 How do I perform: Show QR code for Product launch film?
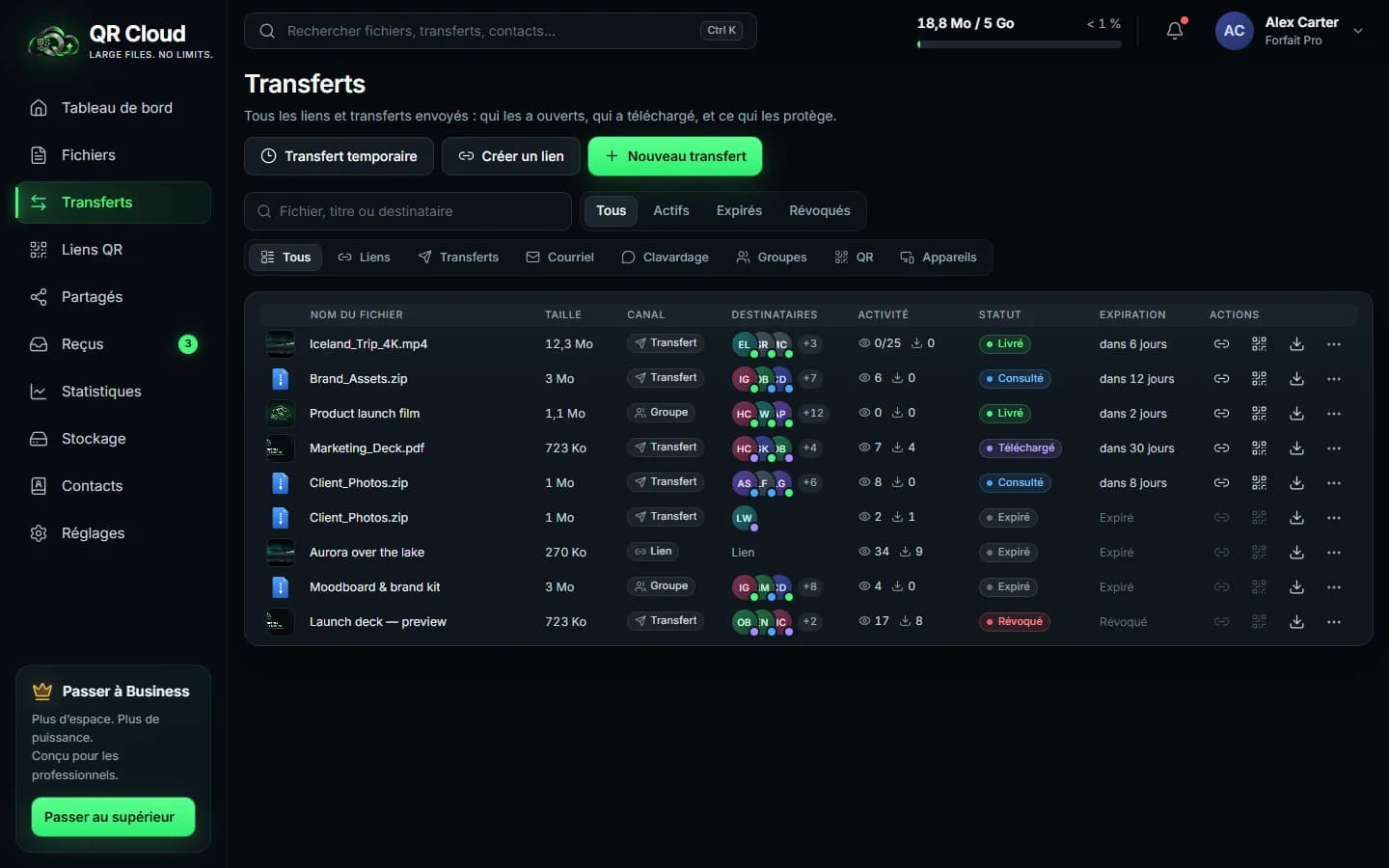(1259, 414)
